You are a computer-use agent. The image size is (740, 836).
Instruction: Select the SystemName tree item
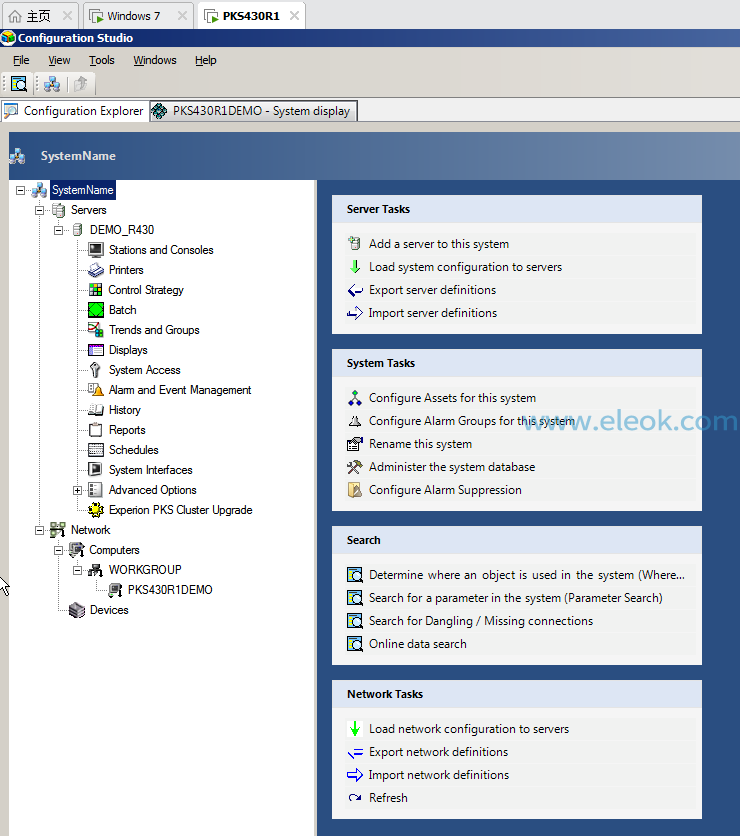click(83, 190)
